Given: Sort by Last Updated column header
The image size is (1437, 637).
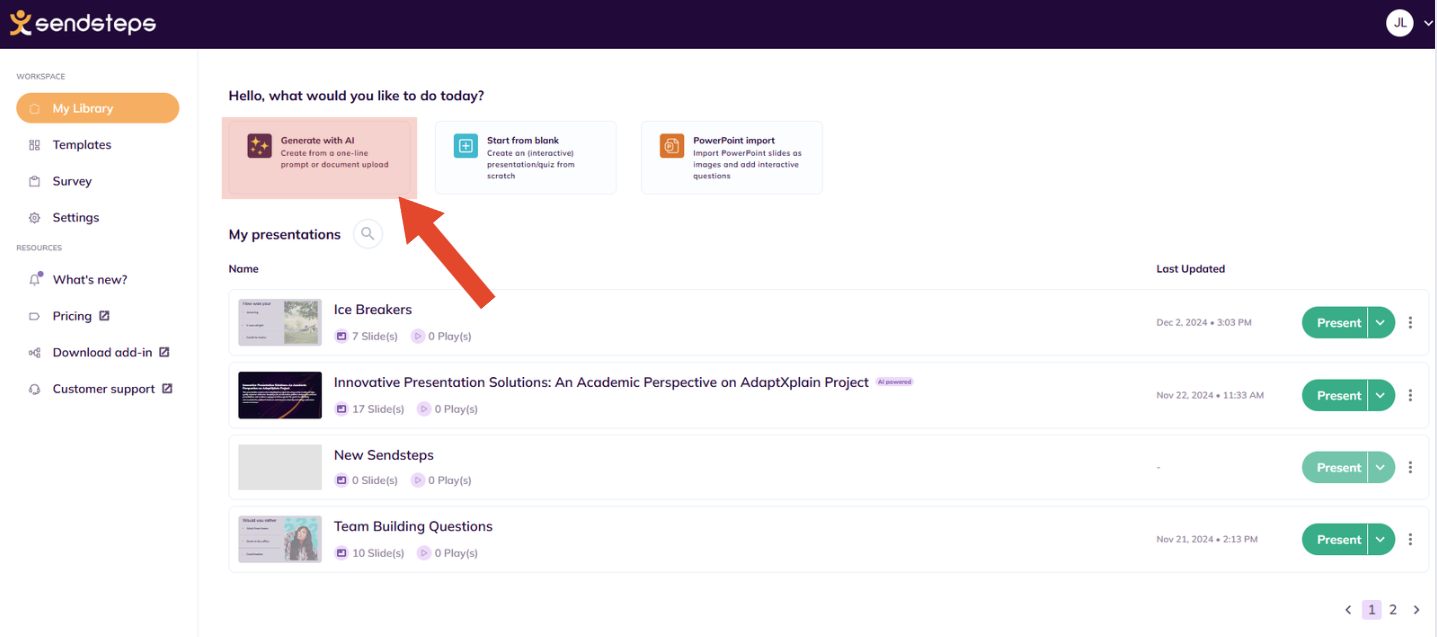Looking at the screenshot, I should [1190, 269].
